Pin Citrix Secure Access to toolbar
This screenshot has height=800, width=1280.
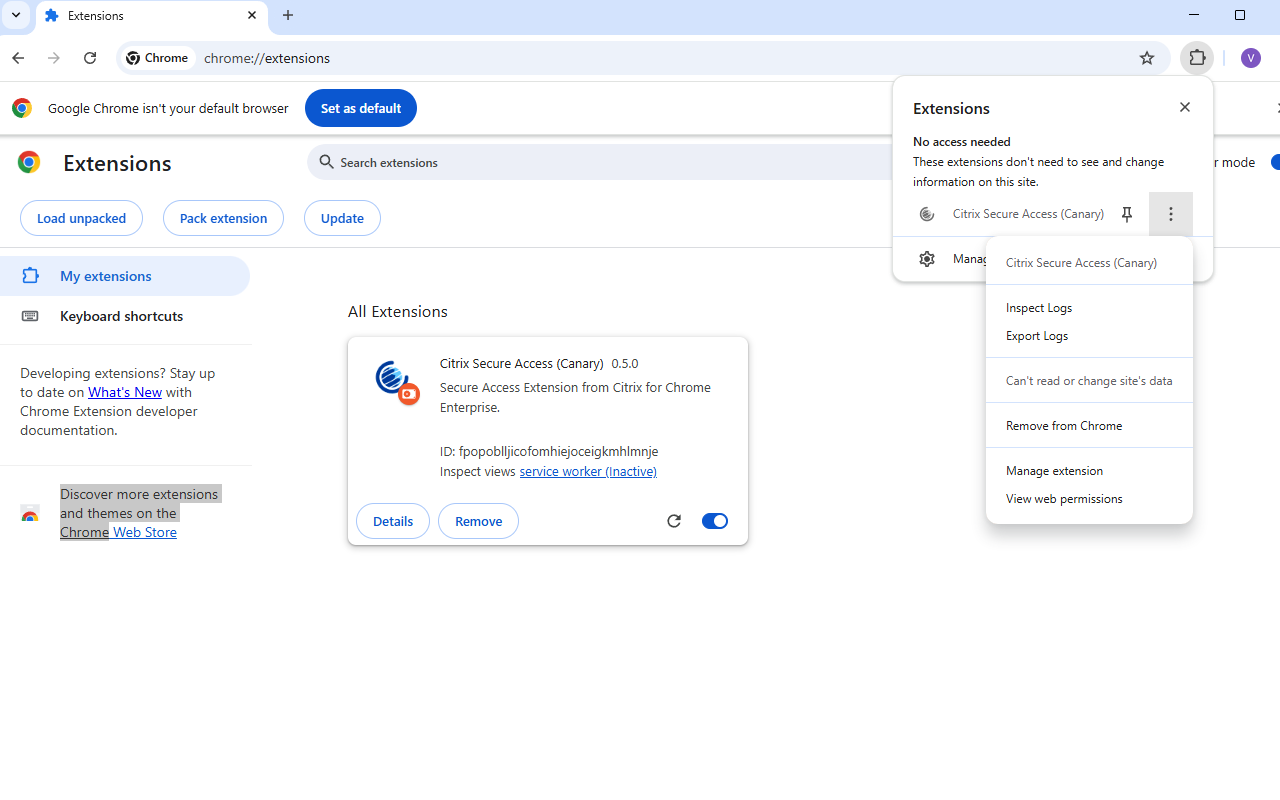pyautogui.click(x=1127, y=214)
